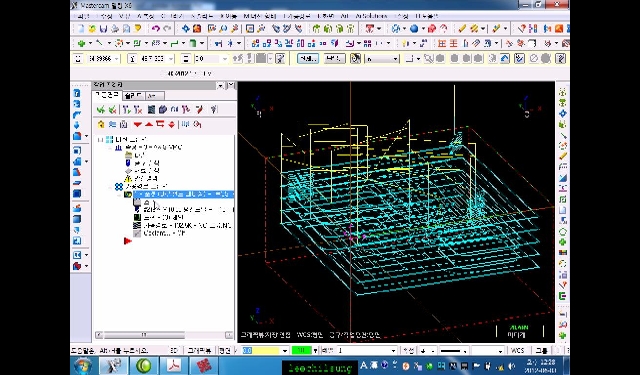Regenerate all dirty operations icon
Screen dimensions: 640x375
point(138,109)
